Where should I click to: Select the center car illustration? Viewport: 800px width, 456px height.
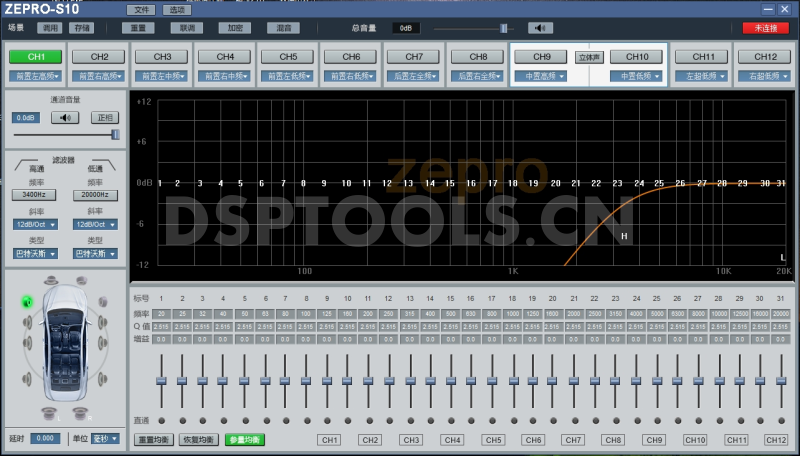(66, 343)
